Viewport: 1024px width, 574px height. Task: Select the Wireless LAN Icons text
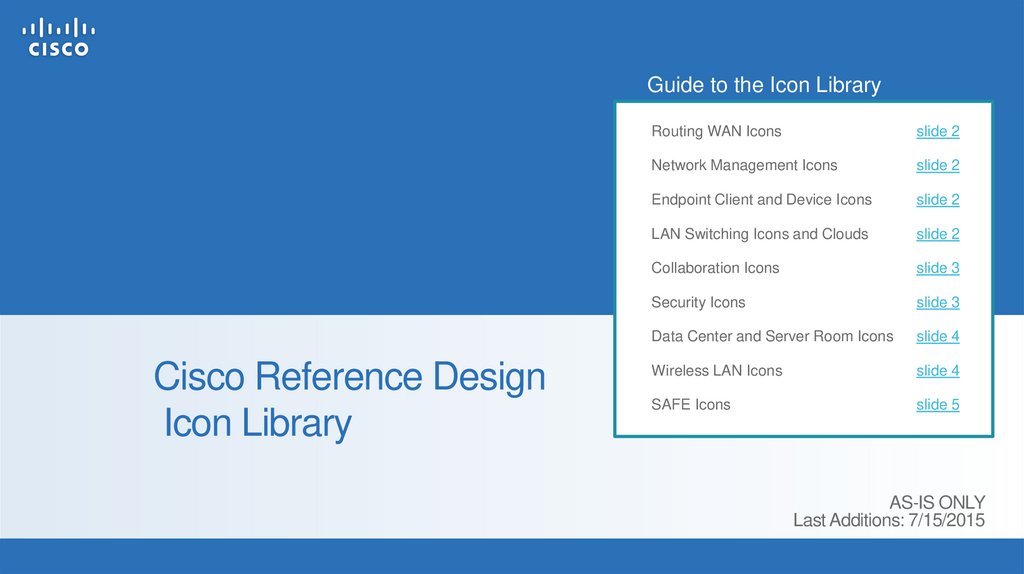pos(716,371)
